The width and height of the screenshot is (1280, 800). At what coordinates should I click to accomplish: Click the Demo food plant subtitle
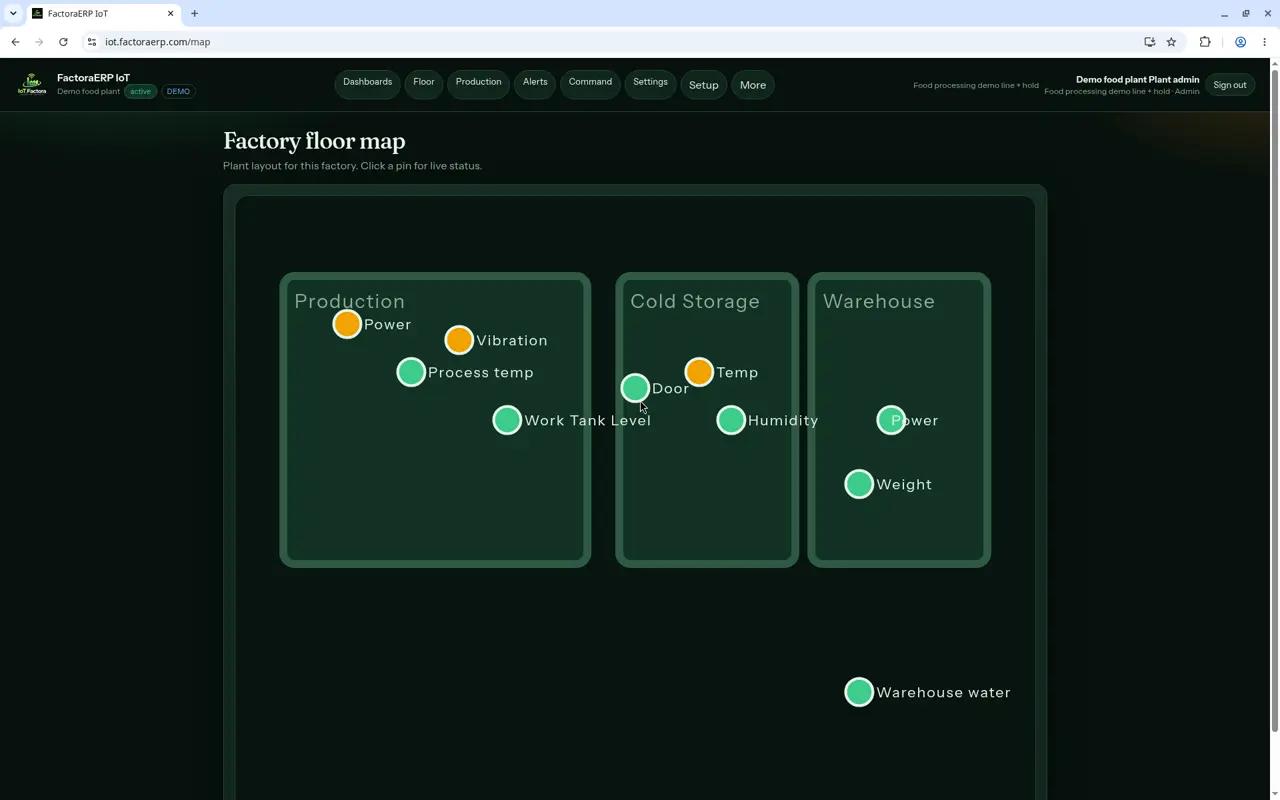[x=88, y=91]
